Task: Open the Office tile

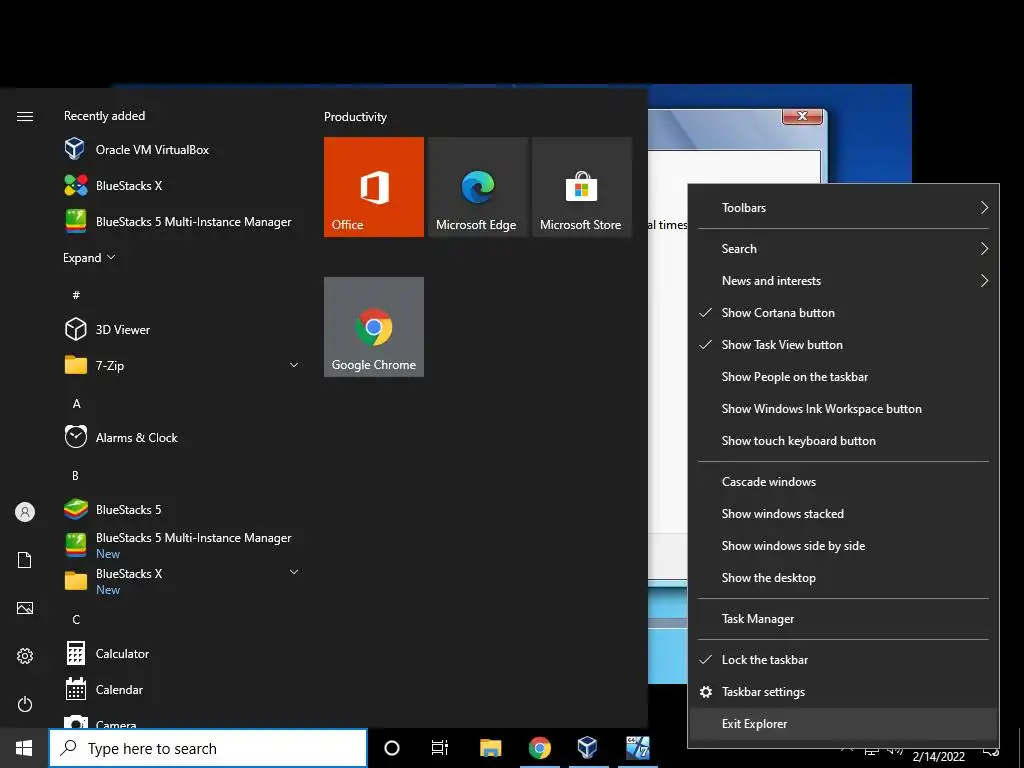Action: click(x=374, y=187)
